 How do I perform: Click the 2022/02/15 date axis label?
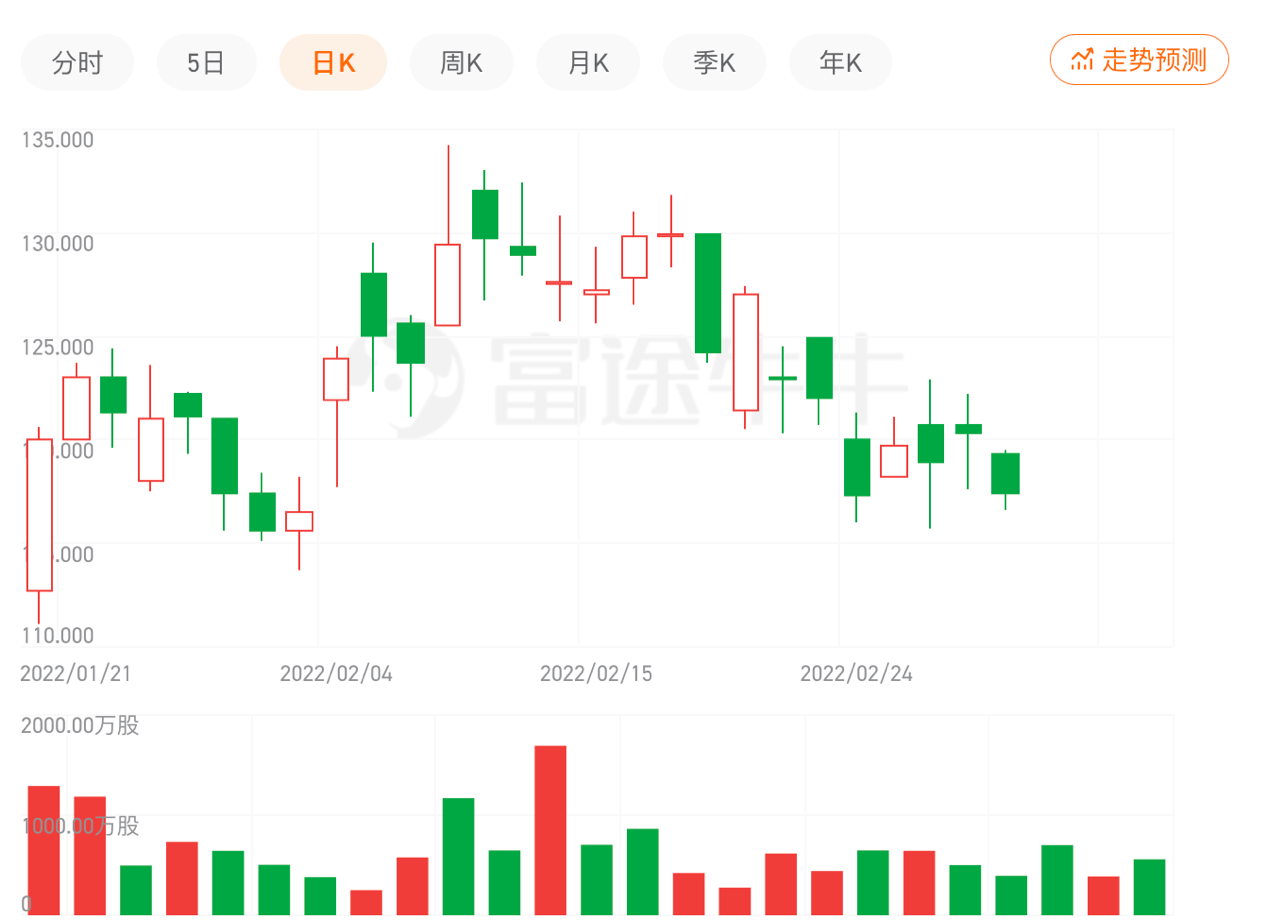[596, 674]
